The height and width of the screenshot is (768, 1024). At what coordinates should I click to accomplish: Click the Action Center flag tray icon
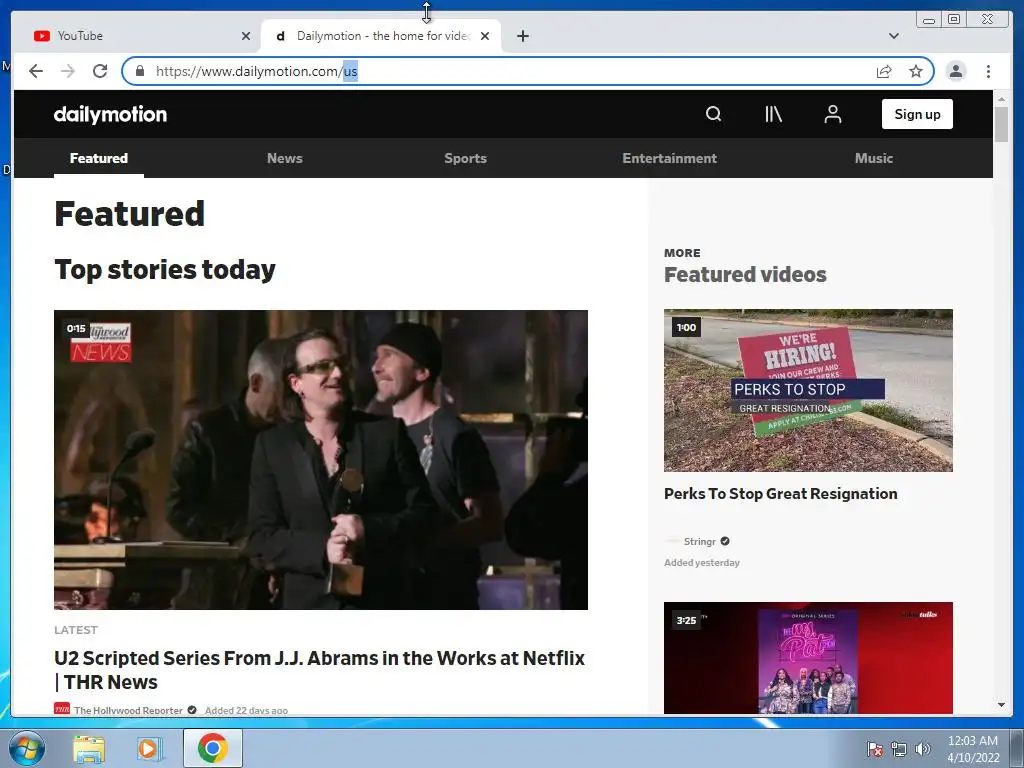pyautogui.click(x=874, y=749)
